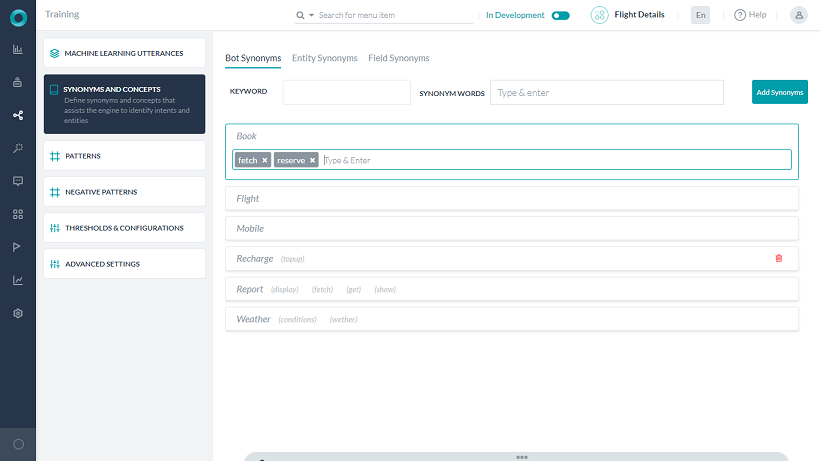This screenshot has width=820, height=461.
Task: Open the user profile avatar icon
Action: pos(799,15)
